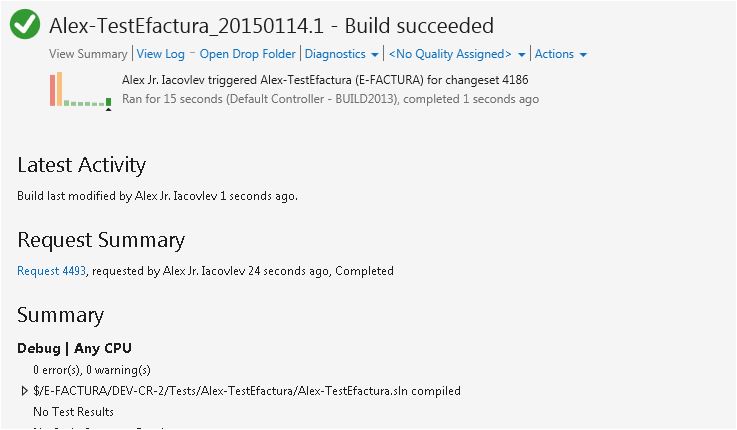The image size is (737, 430).
Task: Click the Actions dropdown arrow
Action: 583,55
